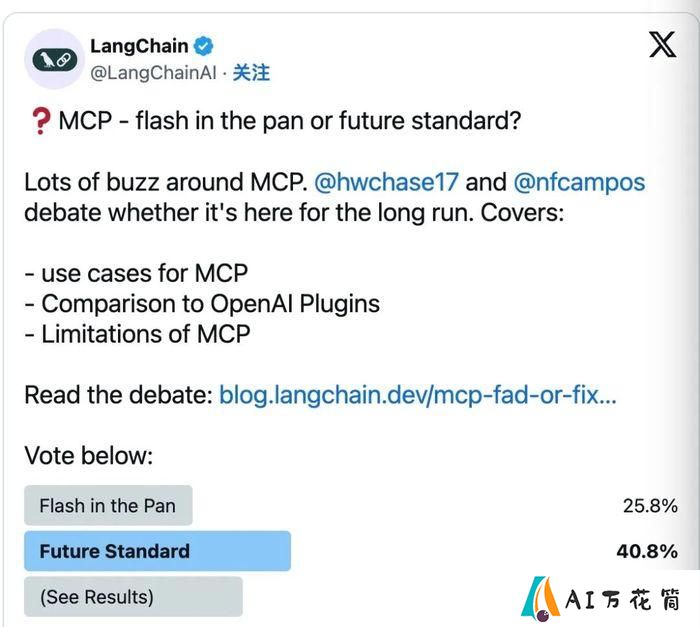Open the LangChain display name

coord(139,46)
